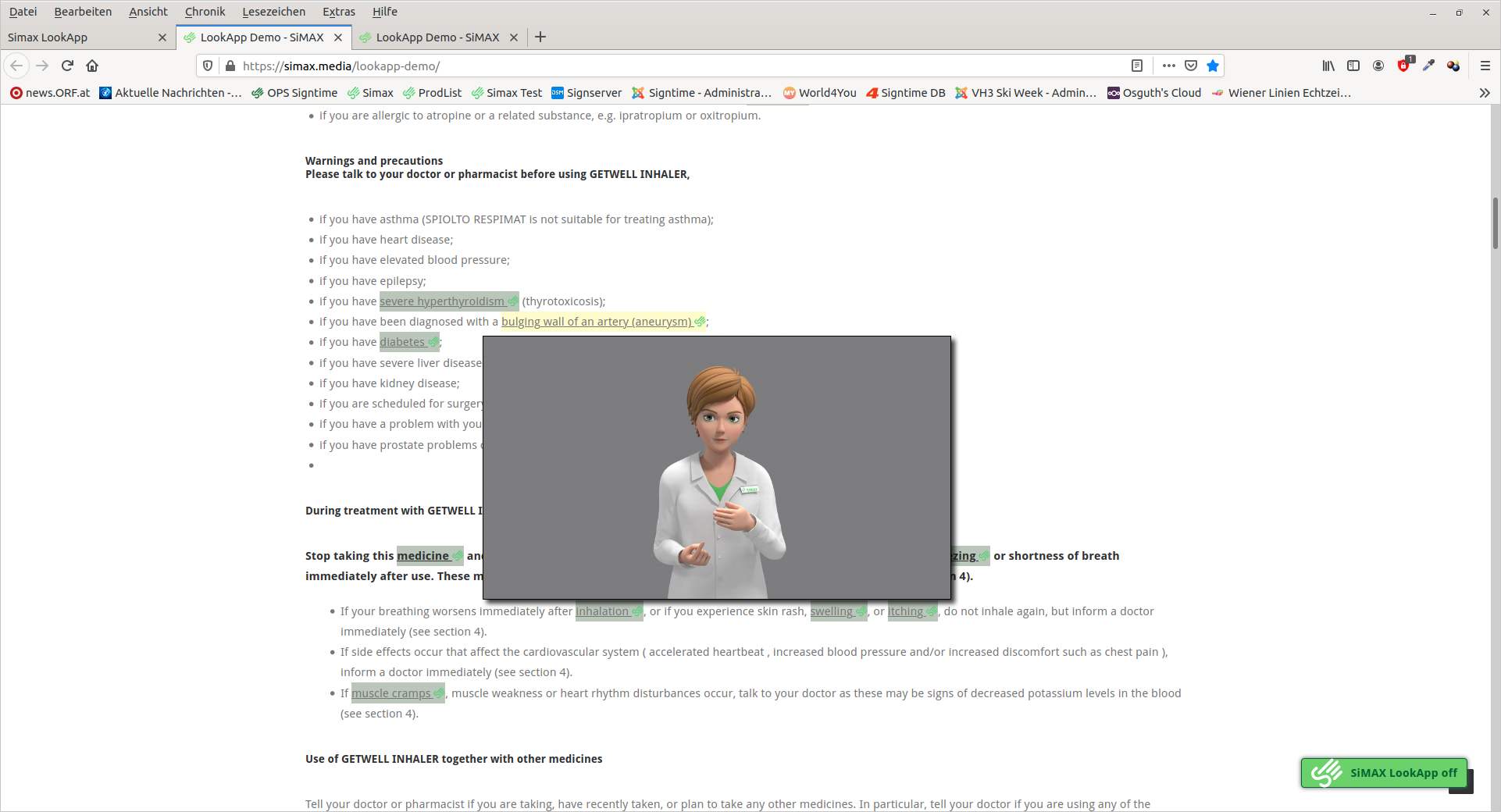Open the Firefox account icon
The height and width of the screenshot is (812, 1501).
1378,66
